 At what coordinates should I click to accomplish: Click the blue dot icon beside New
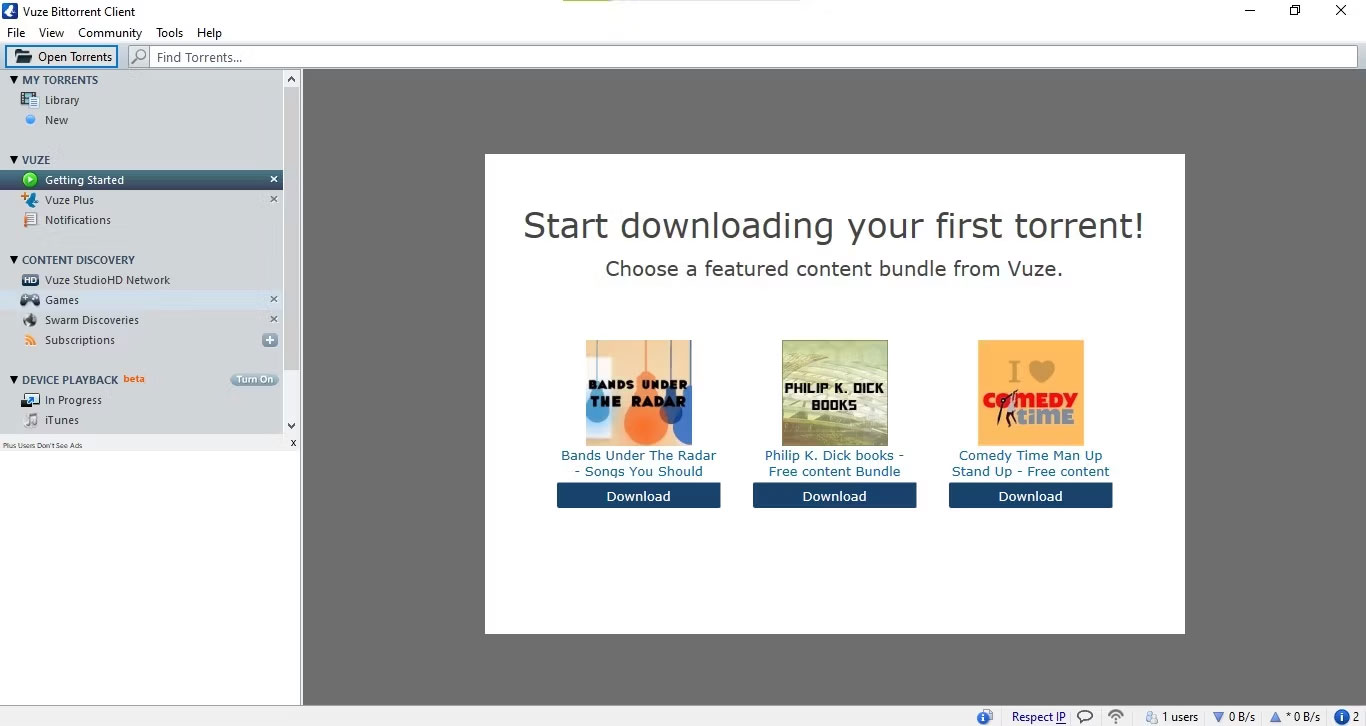click(x=30, y=120)
